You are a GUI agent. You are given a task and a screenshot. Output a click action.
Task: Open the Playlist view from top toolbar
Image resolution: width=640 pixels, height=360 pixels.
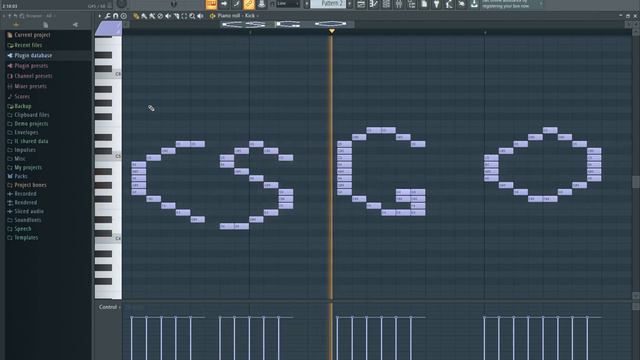click(x=361, y=4)
